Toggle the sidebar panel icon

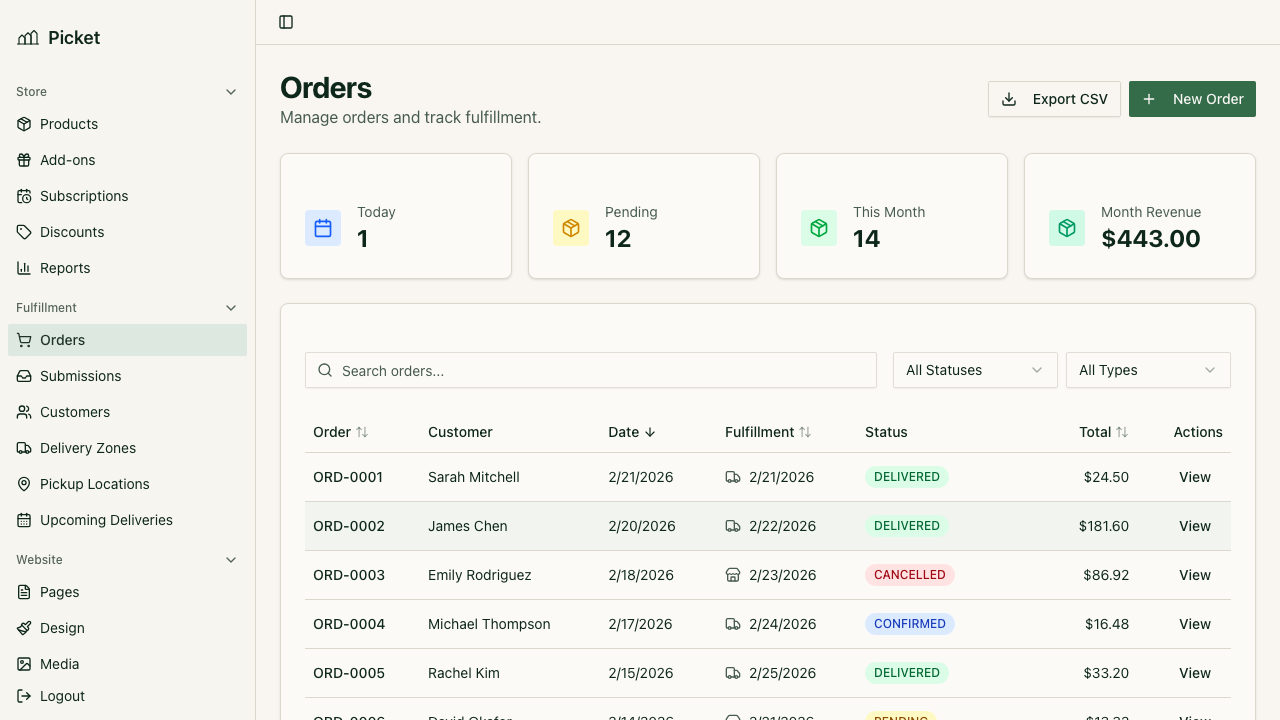coord(286,22)
